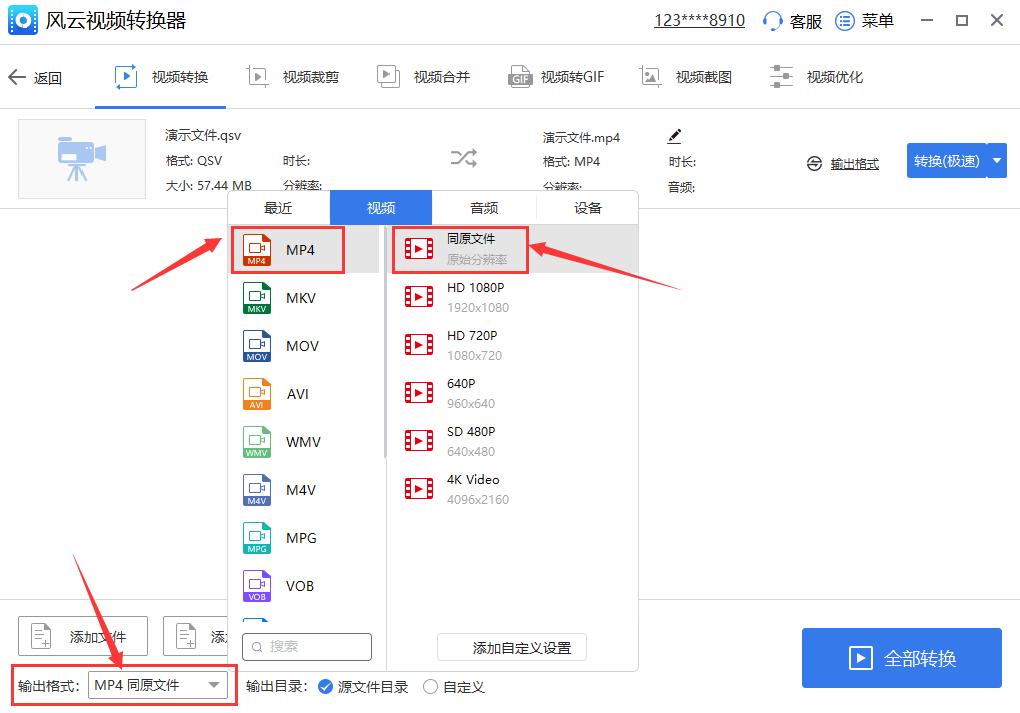Click the 输出格式 link

[855, 164]
